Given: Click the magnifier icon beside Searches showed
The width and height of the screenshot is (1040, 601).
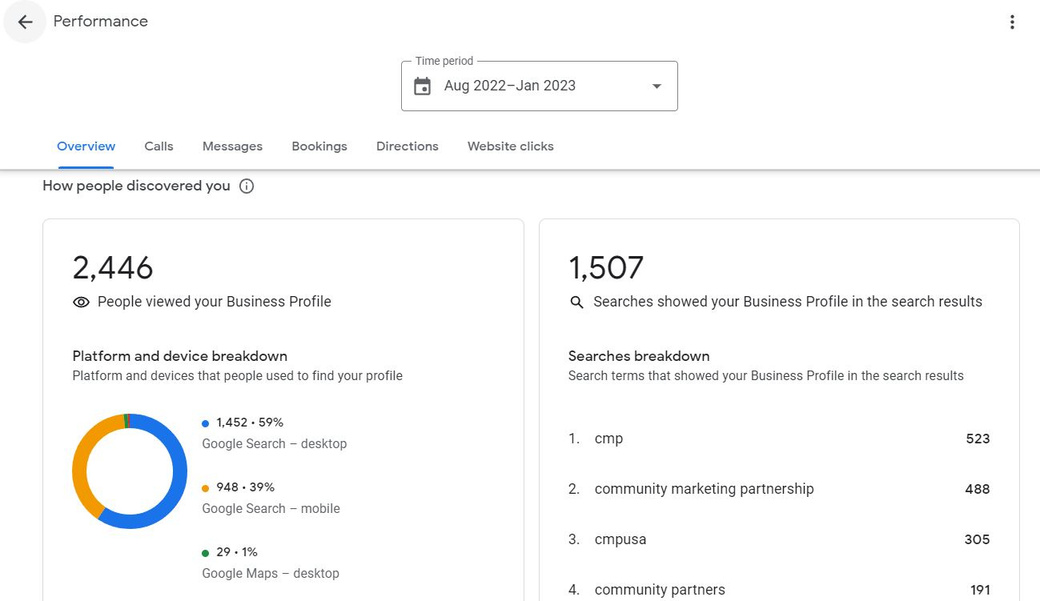Looking at the screenshot, I should (x=577, y=302).
